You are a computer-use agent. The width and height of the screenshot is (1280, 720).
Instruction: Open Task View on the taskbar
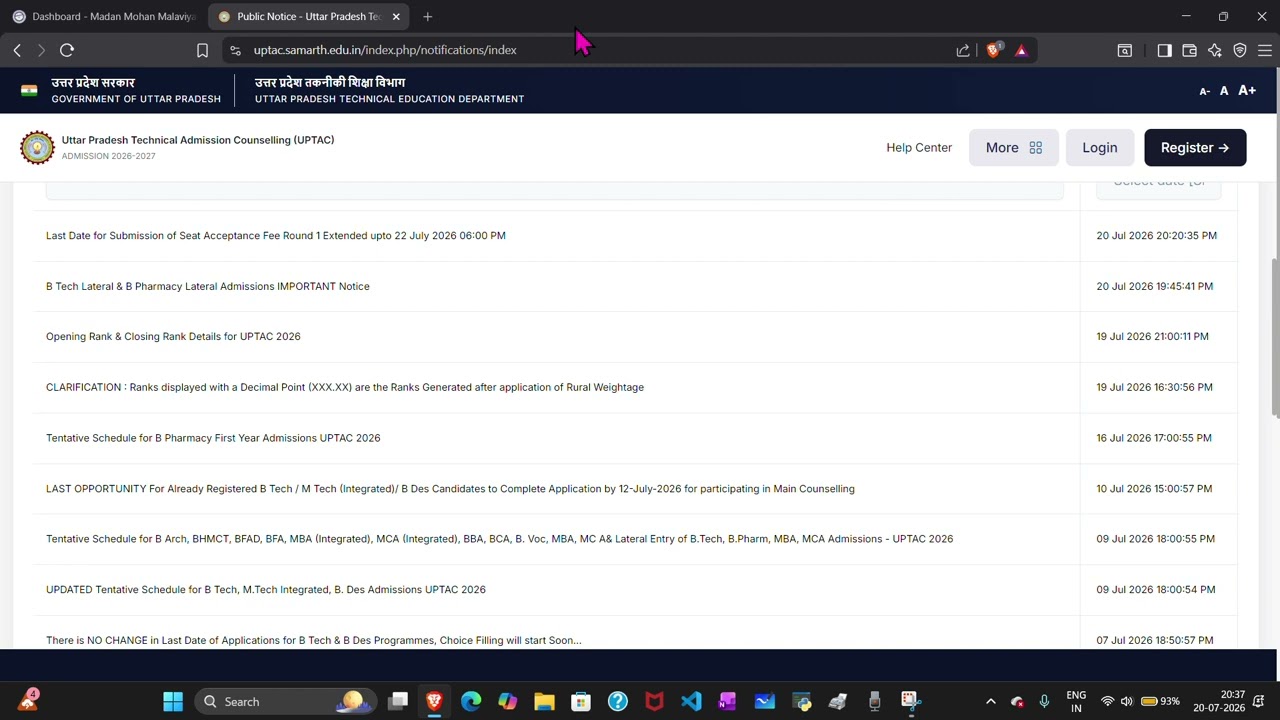(x=398, y=701)
